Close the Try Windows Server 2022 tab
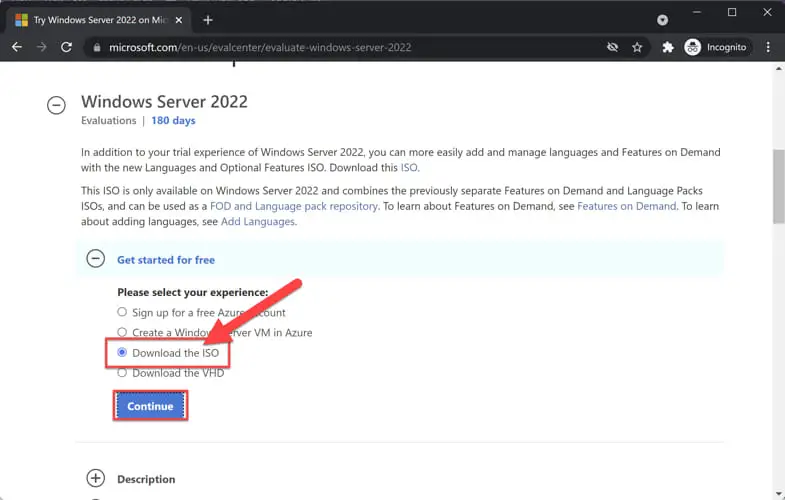This screenshot has height=500, width=785. point(179,20)
